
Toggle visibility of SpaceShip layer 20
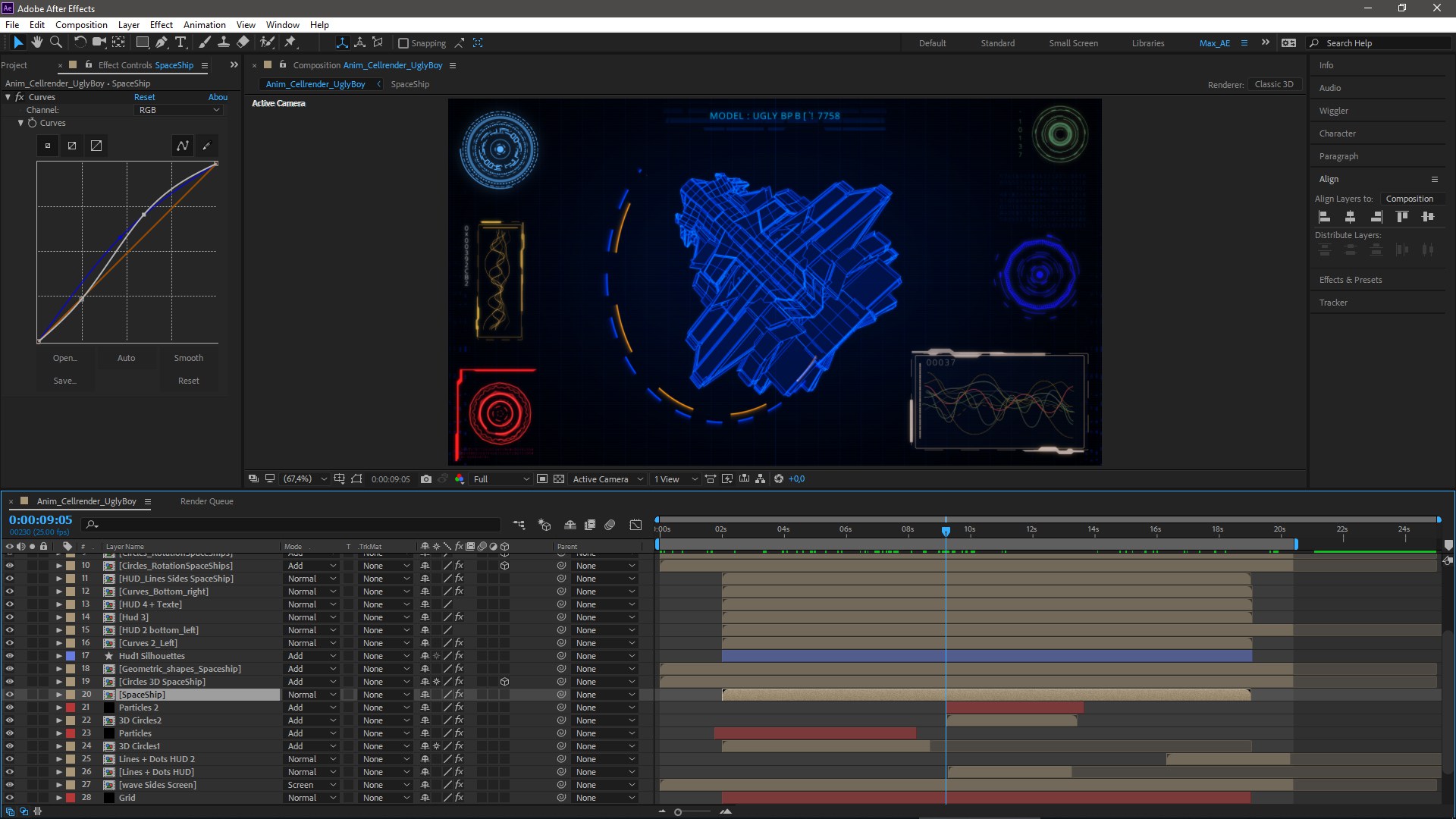pyautogui.click(x=10, y=694)
